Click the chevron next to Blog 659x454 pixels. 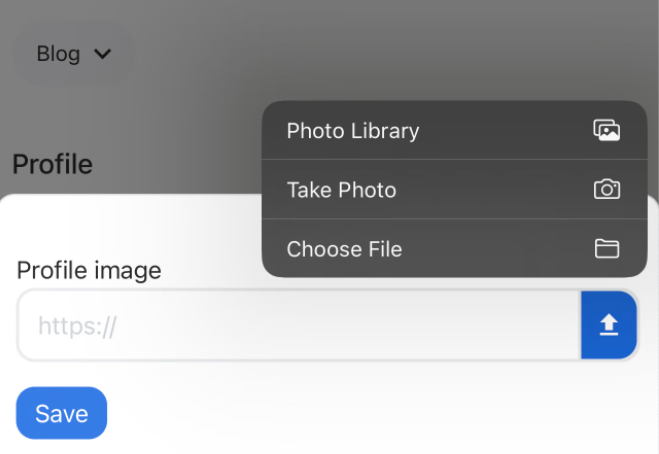coord(103,54)
